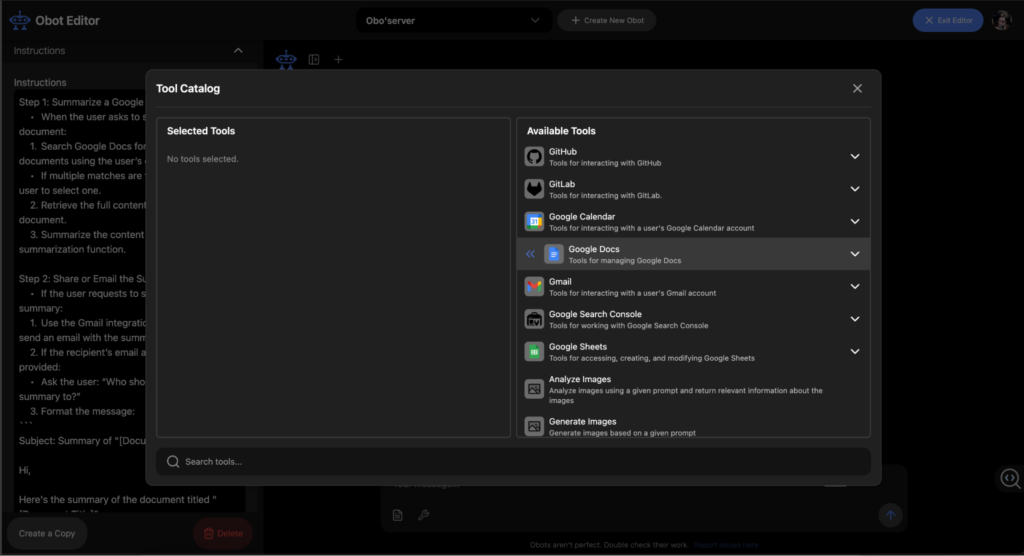Click the robot icon tab

pyautogui.click(x=285, y=59)
